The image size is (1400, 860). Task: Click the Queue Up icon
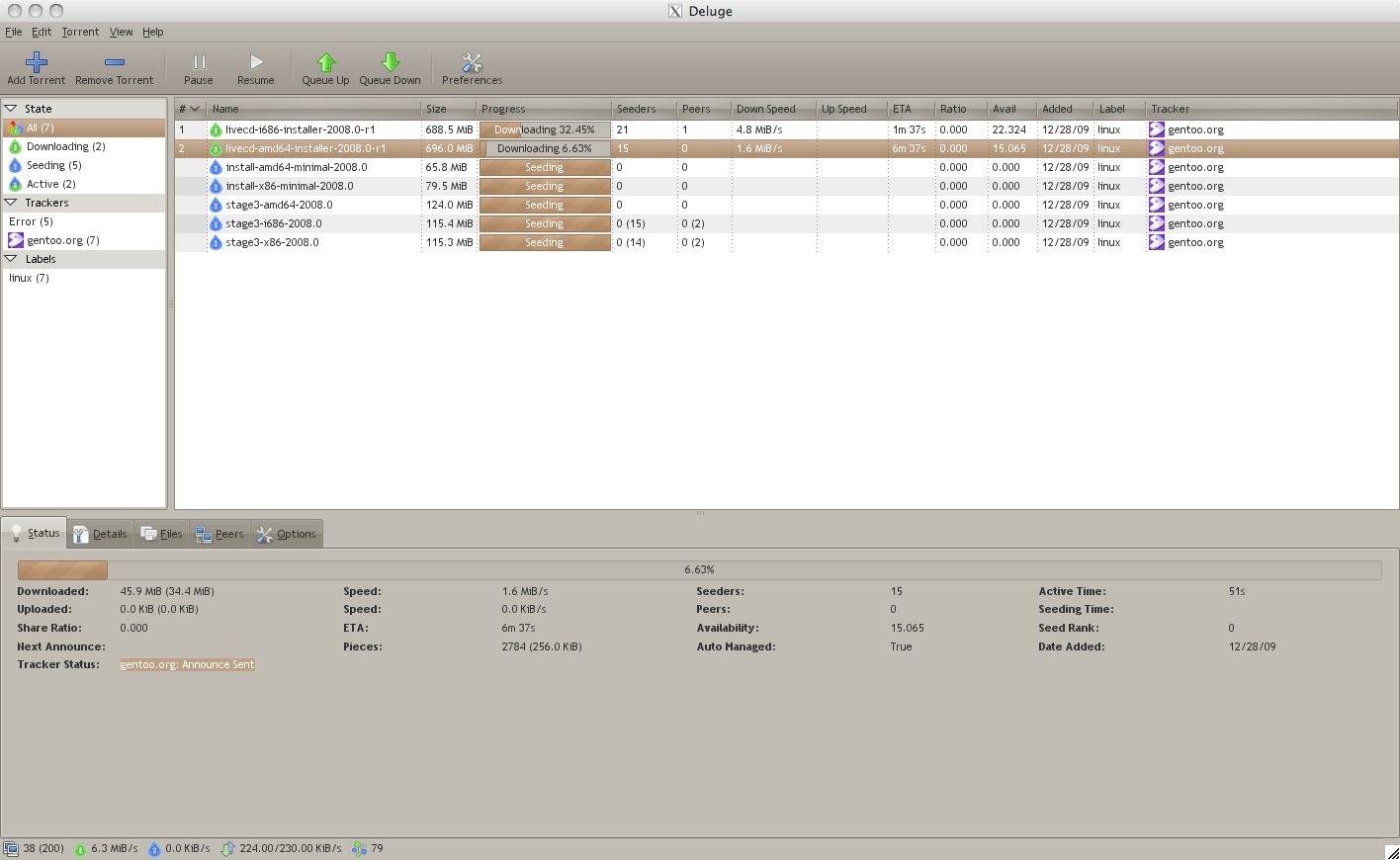click(x=325, y=60)
